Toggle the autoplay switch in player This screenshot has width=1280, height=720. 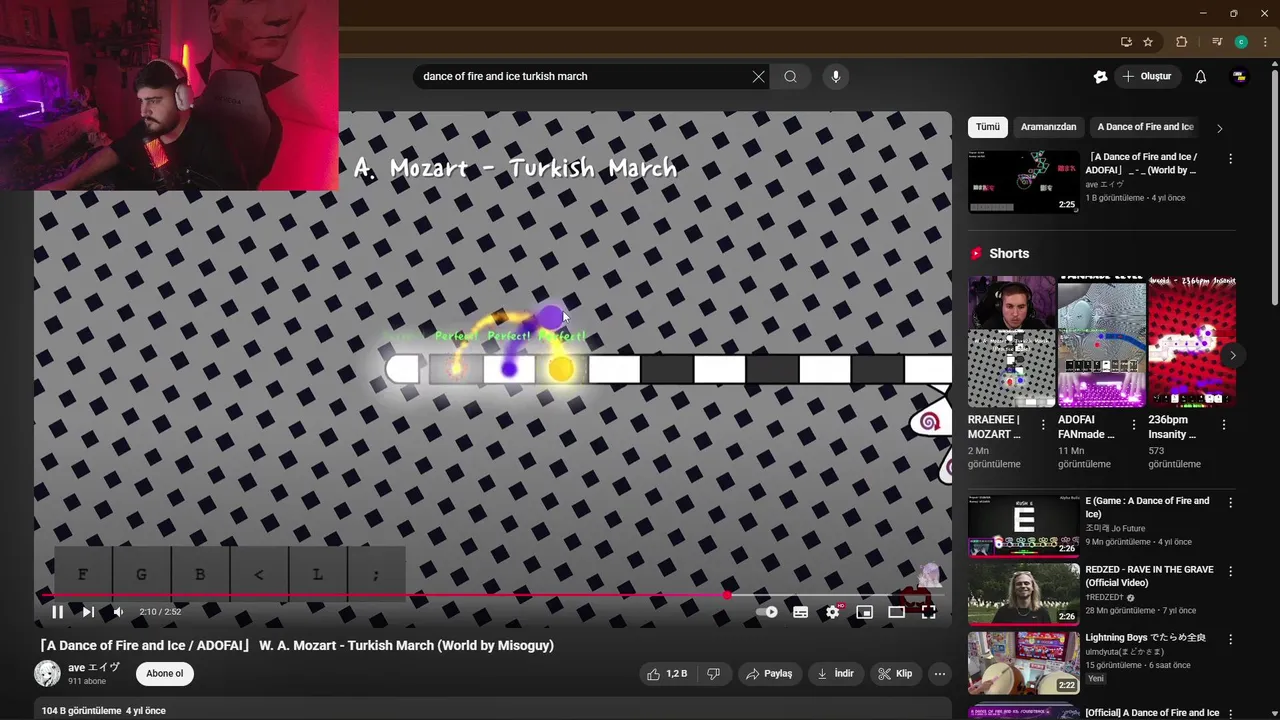767,612
